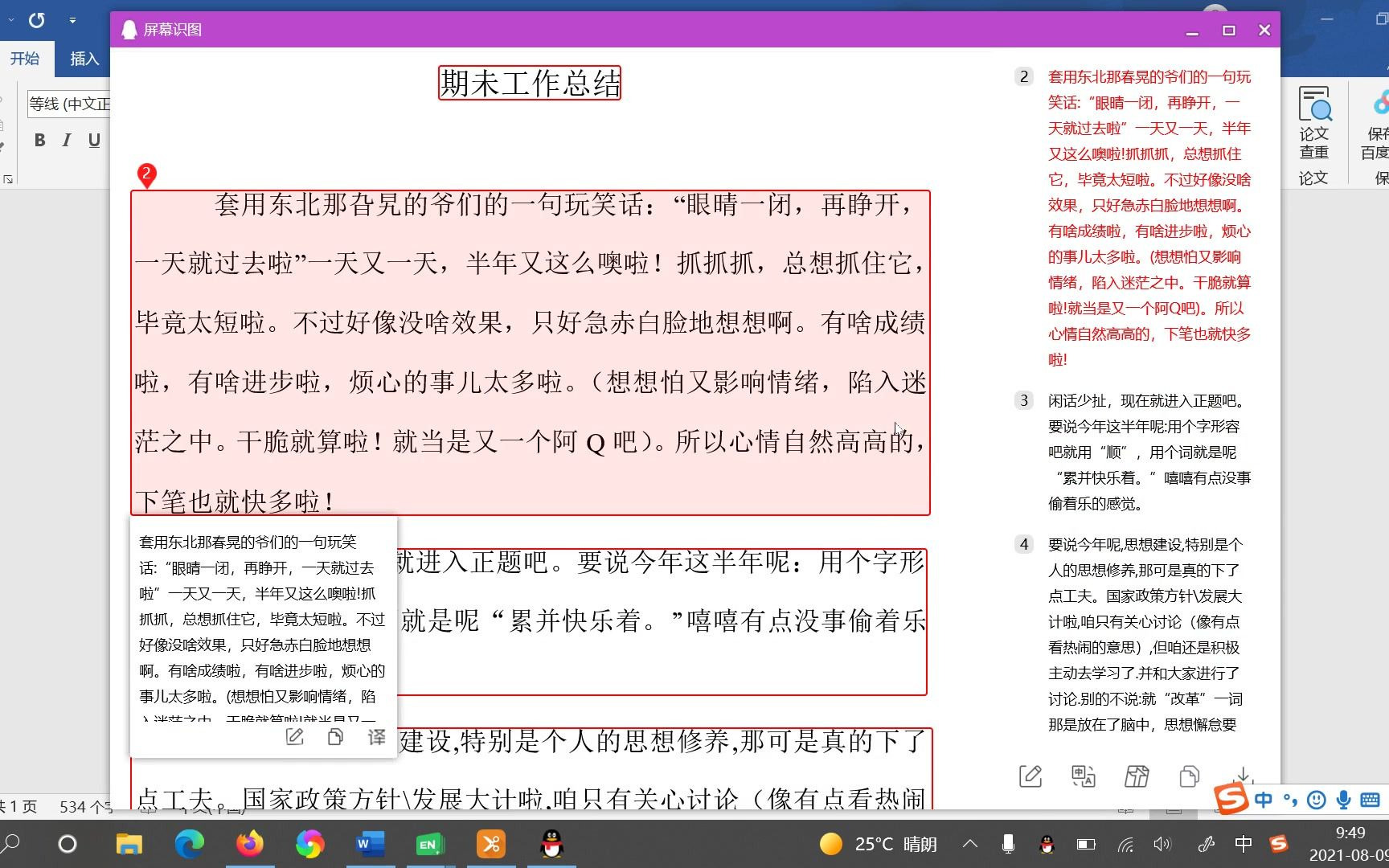
Task: Select the 开始 ribbon tab
Action: click(x=25, y=59)
